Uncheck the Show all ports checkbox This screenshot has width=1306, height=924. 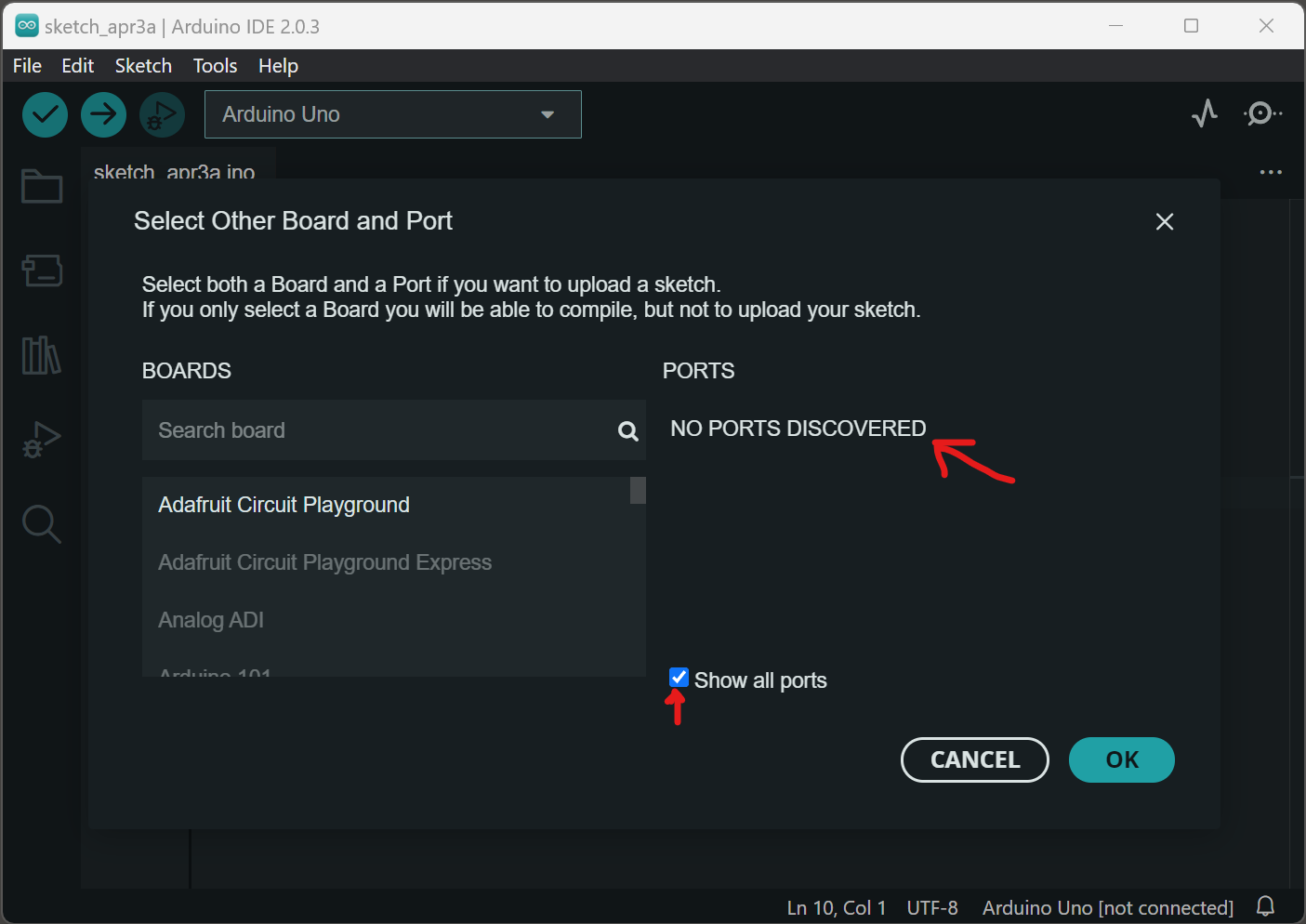679,678
